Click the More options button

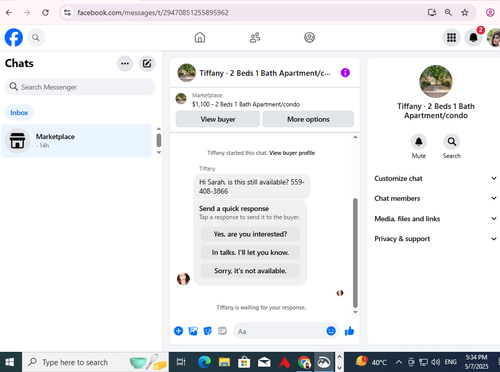(308, 119)
